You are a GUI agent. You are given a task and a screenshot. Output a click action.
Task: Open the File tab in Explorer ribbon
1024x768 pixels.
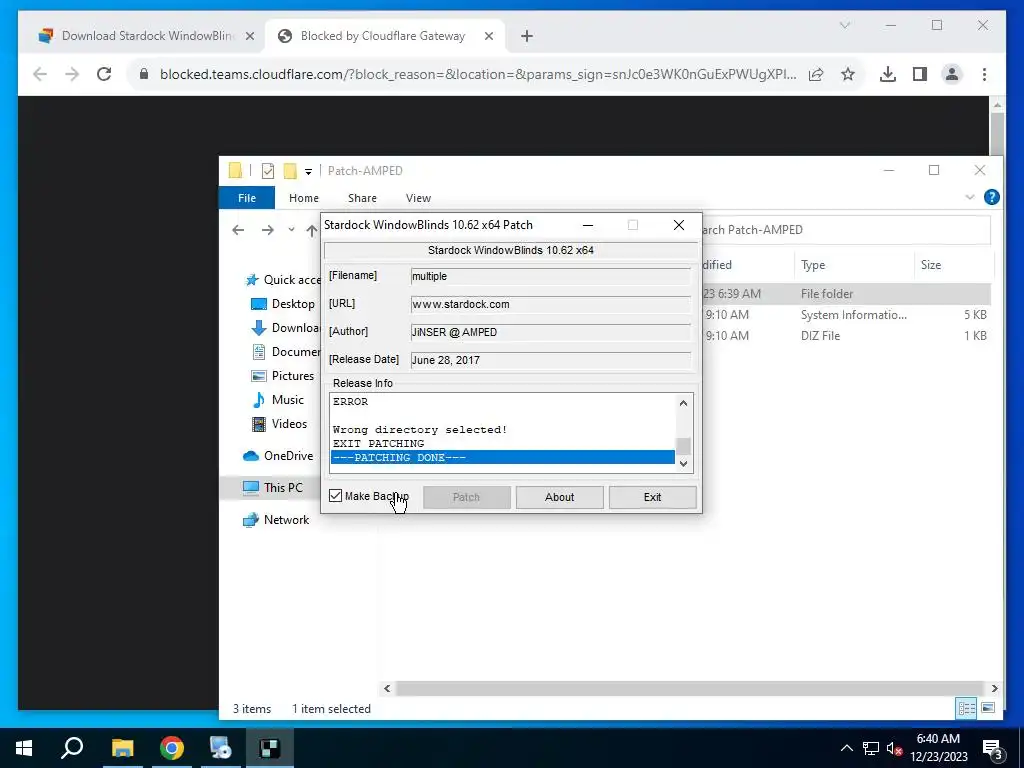pos(247,198)
